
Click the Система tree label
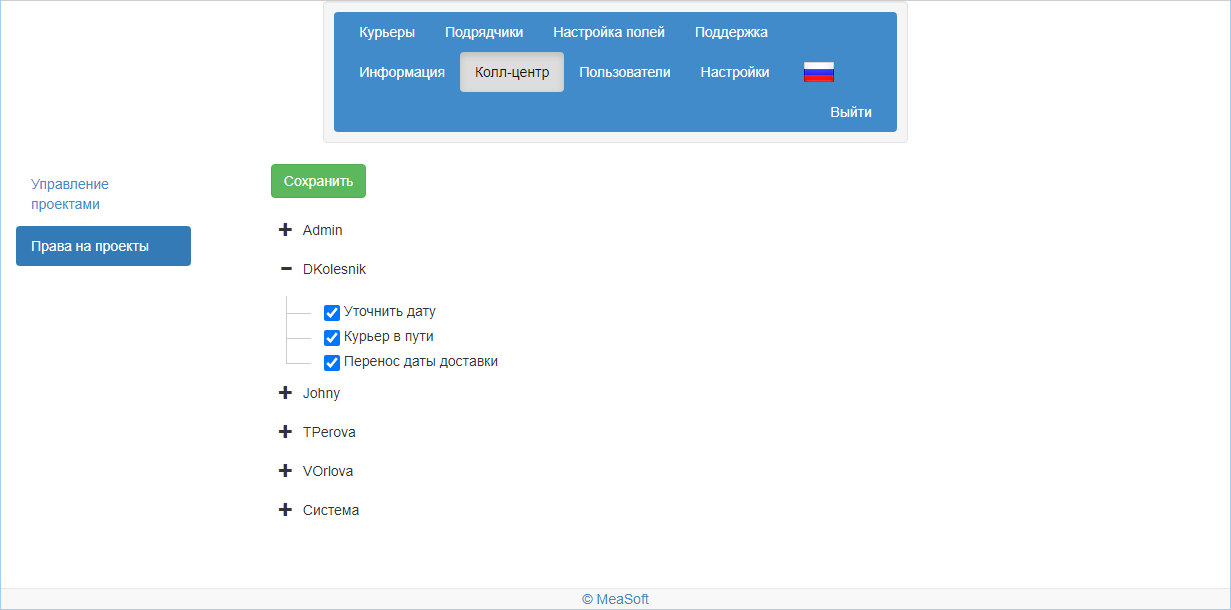[x=331, y=510]
